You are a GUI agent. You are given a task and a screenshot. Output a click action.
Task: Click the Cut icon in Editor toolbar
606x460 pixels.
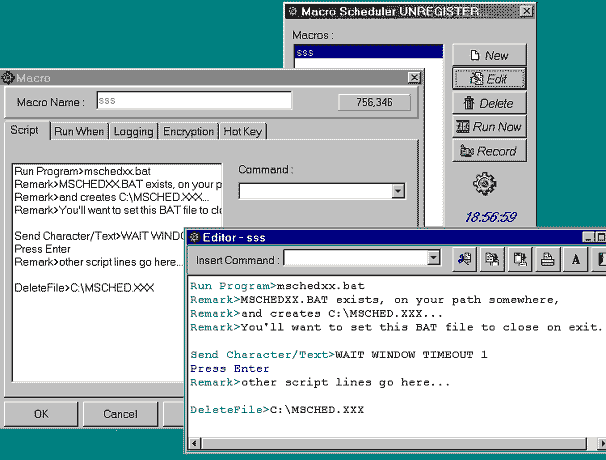(x=464, y=259)
